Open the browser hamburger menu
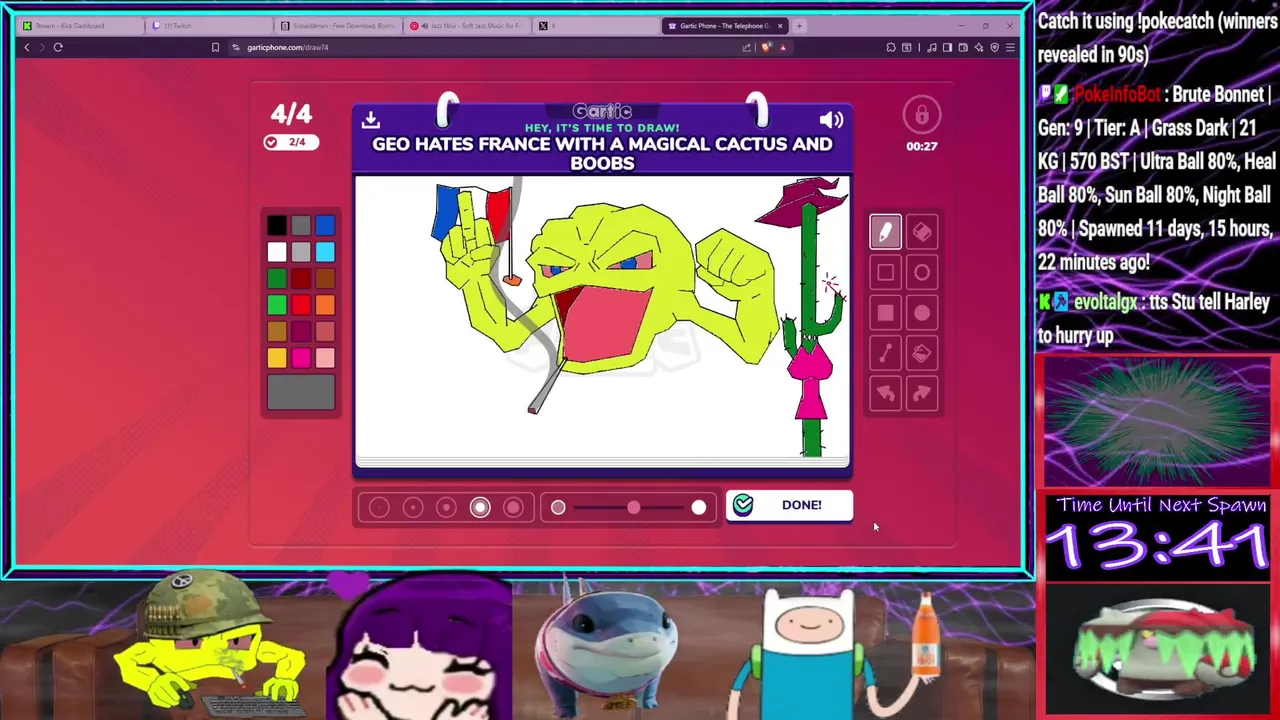Screen dimensions: 1280x720 (1010, 47)
